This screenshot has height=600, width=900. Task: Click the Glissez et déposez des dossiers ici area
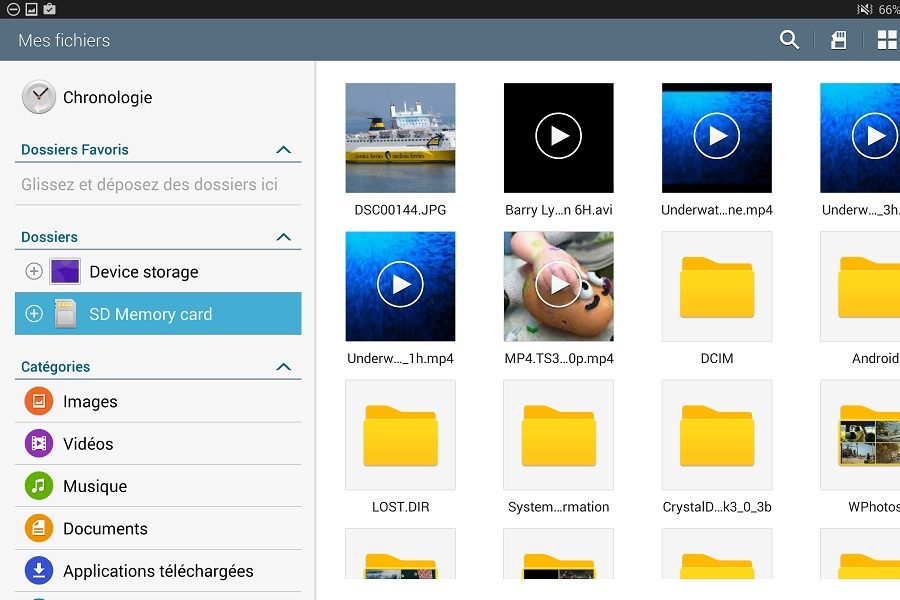point(158,184)
